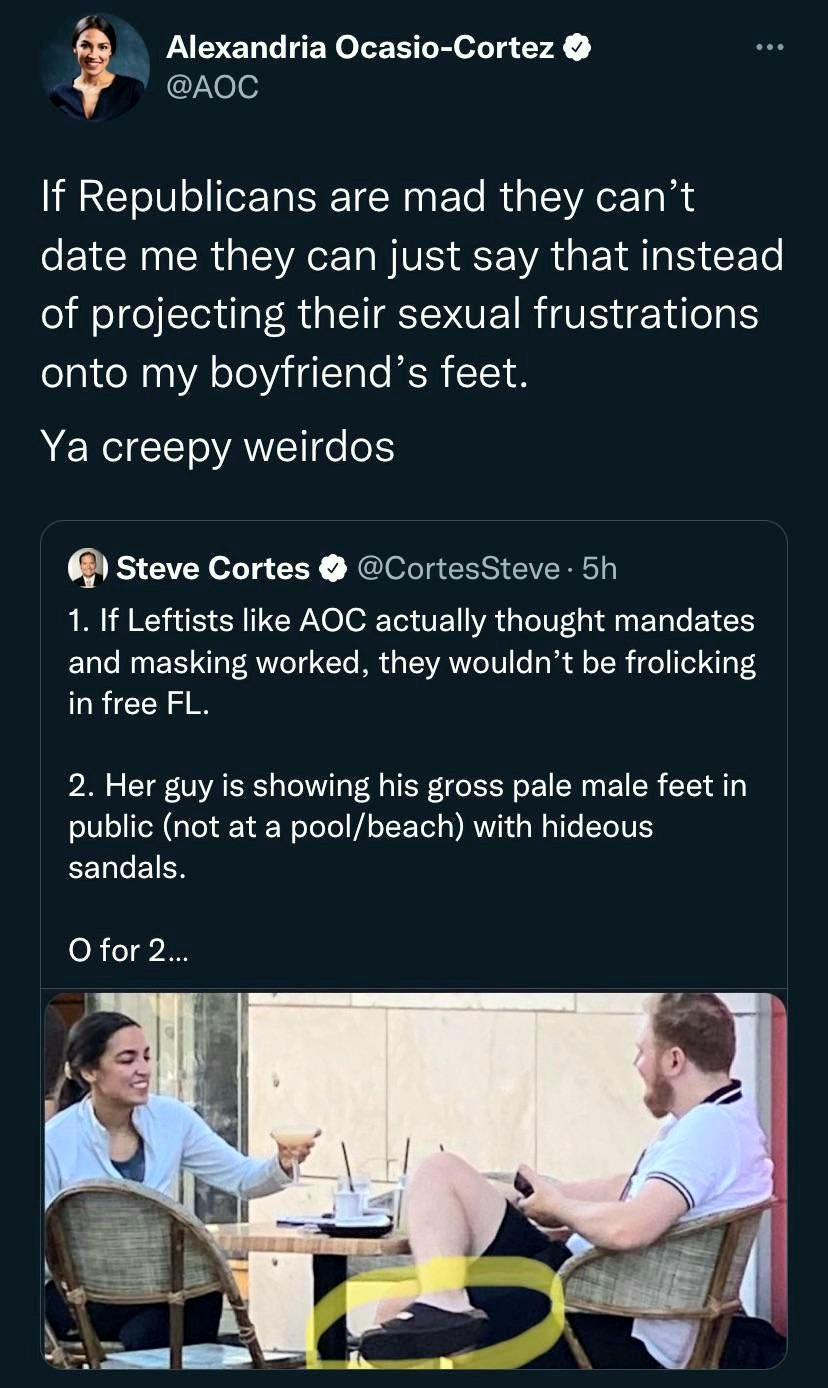The image size is (828, 1388).
Task: Open the attached restaurant photo full-size
Action: click(414, 1180)
